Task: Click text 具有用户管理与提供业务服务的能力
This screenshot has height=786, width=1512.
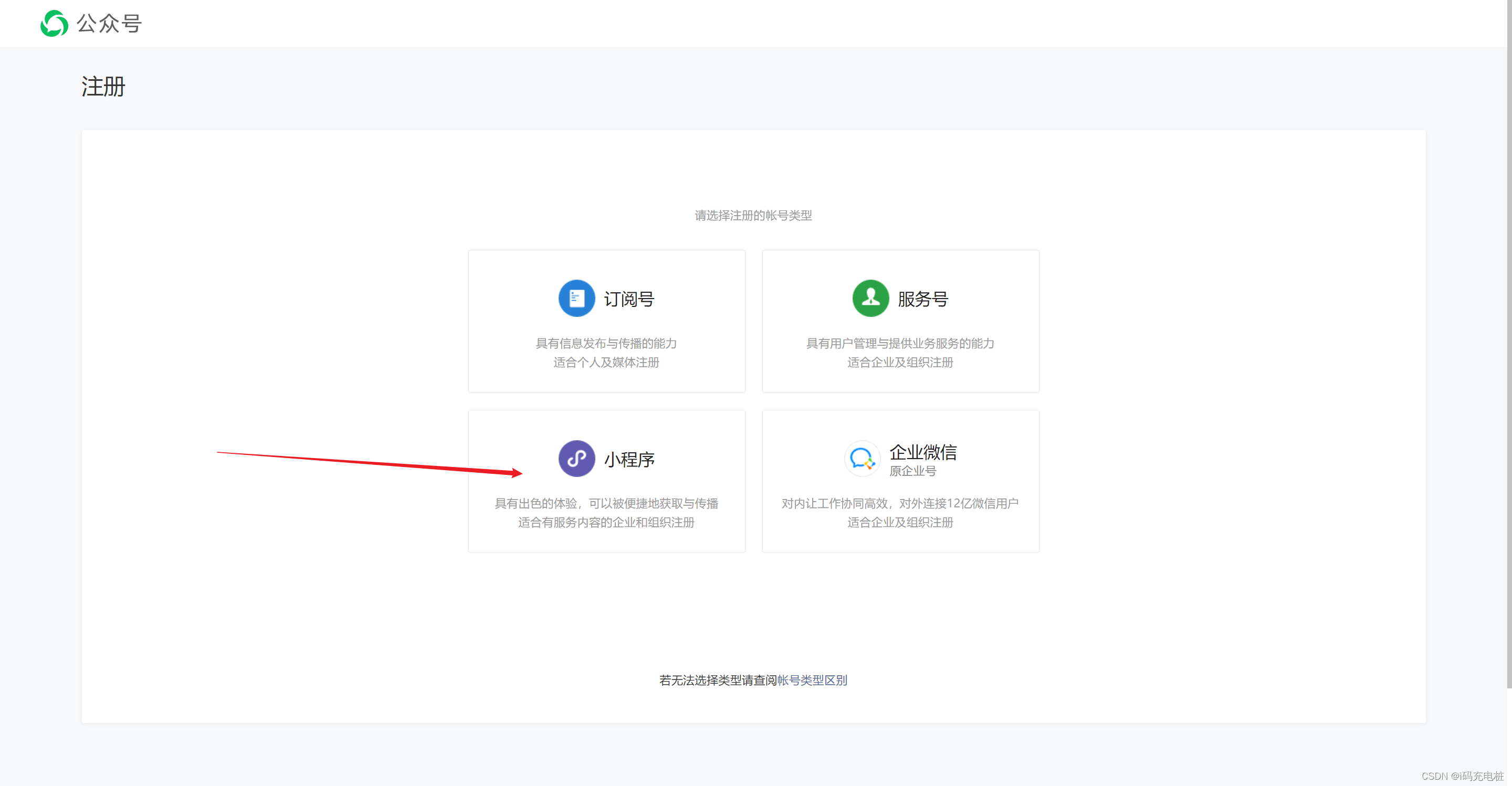Action: tap(900, 343)
